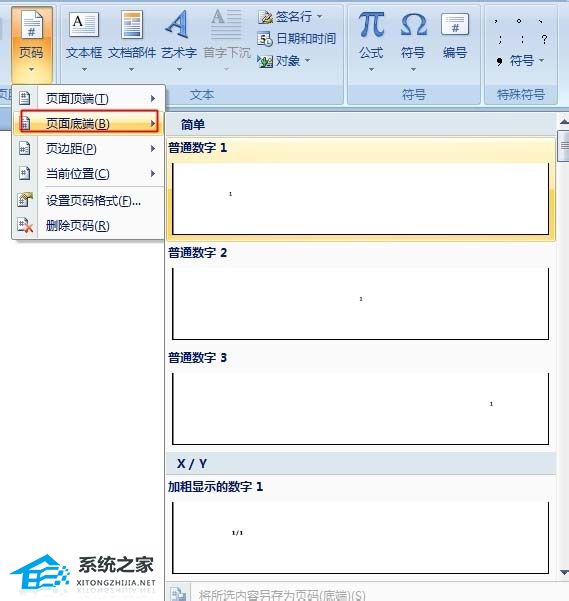The height and width of the screenshot is (601, 569).
Task: Choose 删除页码(R) menu entry
Action: [89, 225]
